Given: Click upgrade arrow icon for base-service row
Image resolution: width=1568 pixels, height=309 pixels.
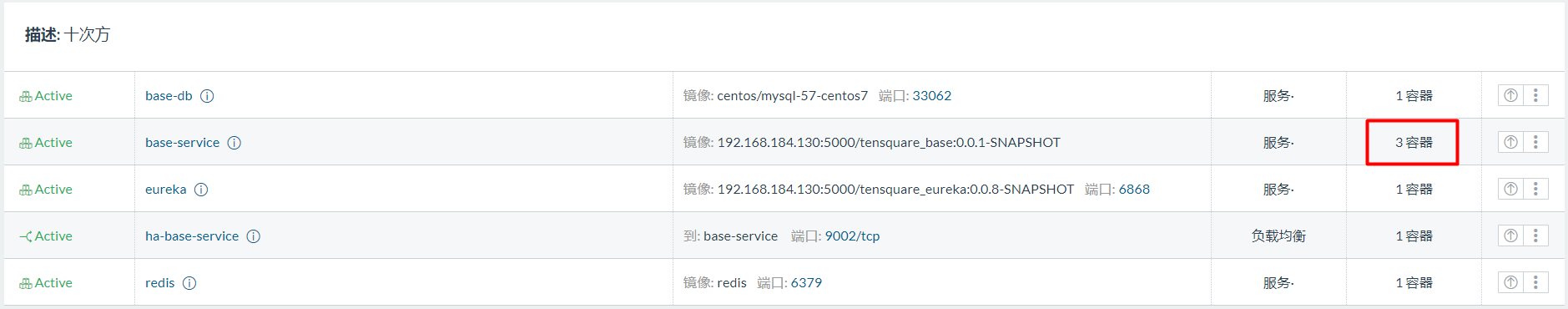Looking at the screenshot, I should pyautogui.click(x=1510, y=142).
